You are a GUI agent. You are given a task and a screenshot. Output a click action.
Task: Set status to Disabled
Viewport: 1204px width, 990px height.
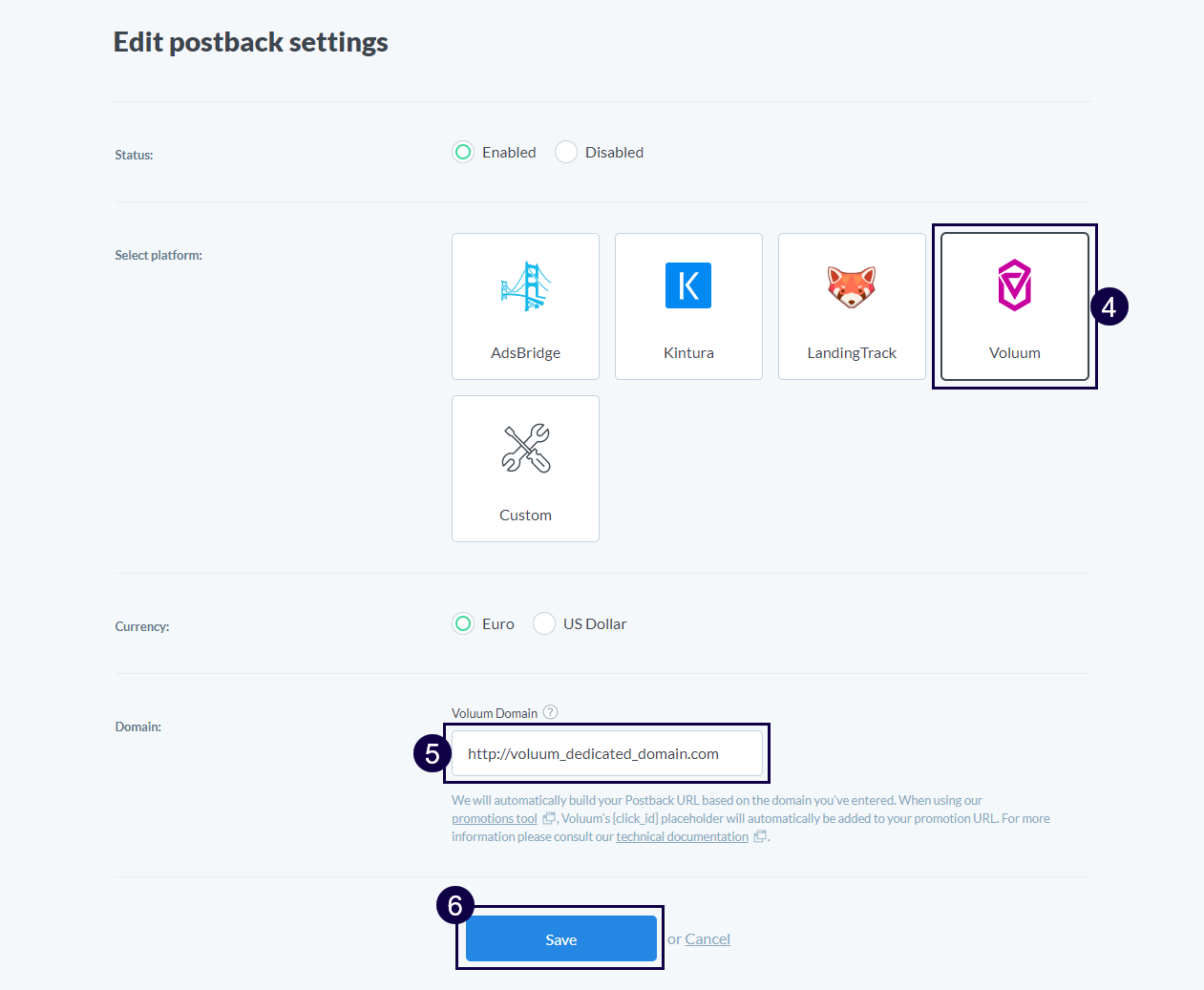(x=566, y=152)
